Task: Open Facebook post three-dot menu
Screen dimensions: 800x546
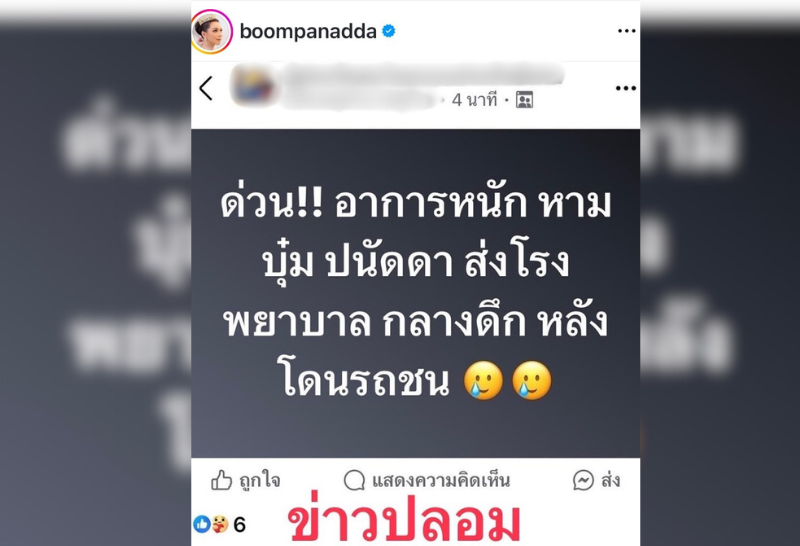Action: tap(626, 88)
